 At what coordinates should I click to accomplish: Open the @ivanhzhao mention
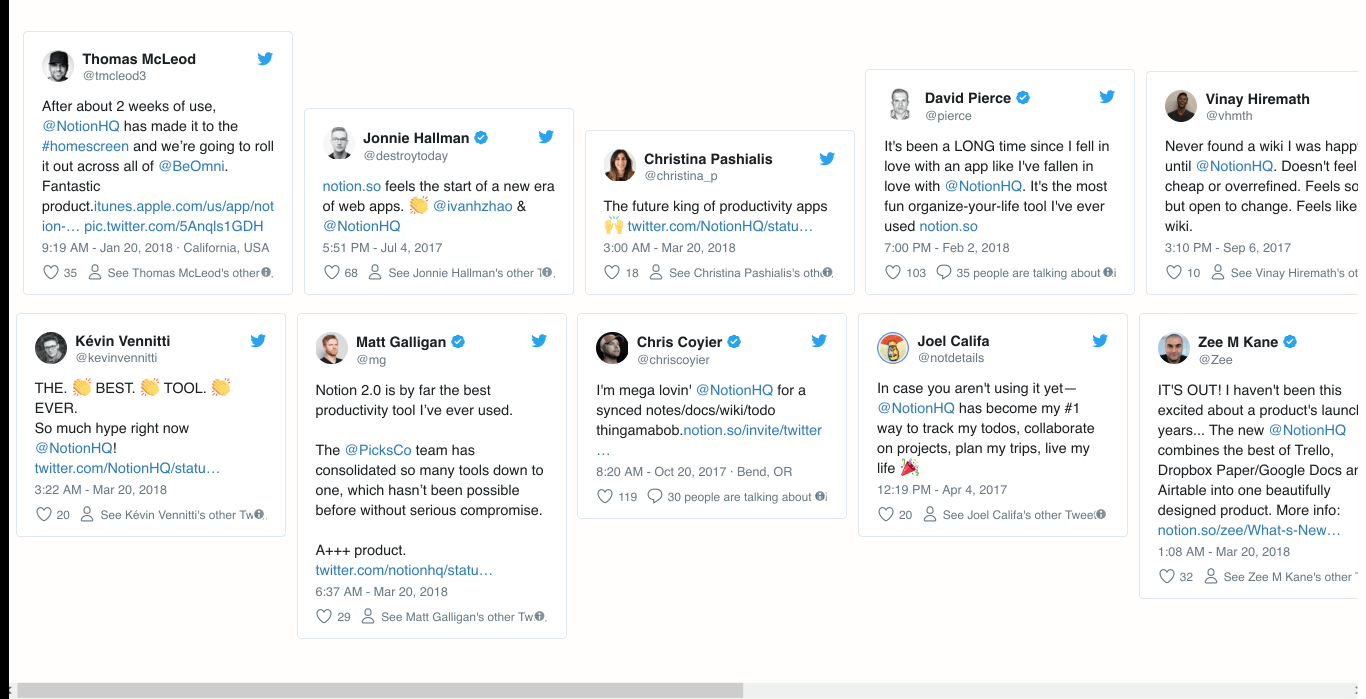point(472,206)
